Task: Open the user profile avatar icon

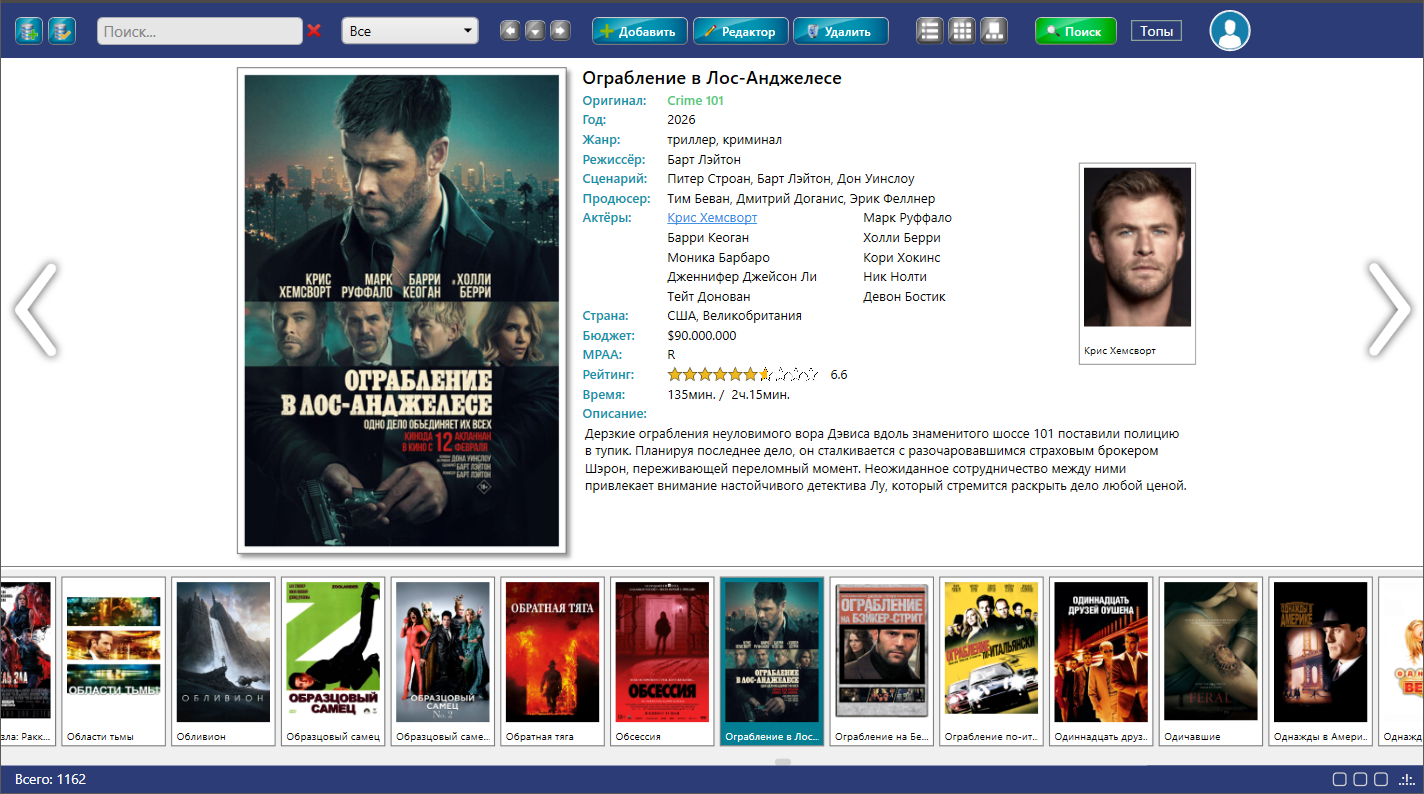Action: (1230, 31)
